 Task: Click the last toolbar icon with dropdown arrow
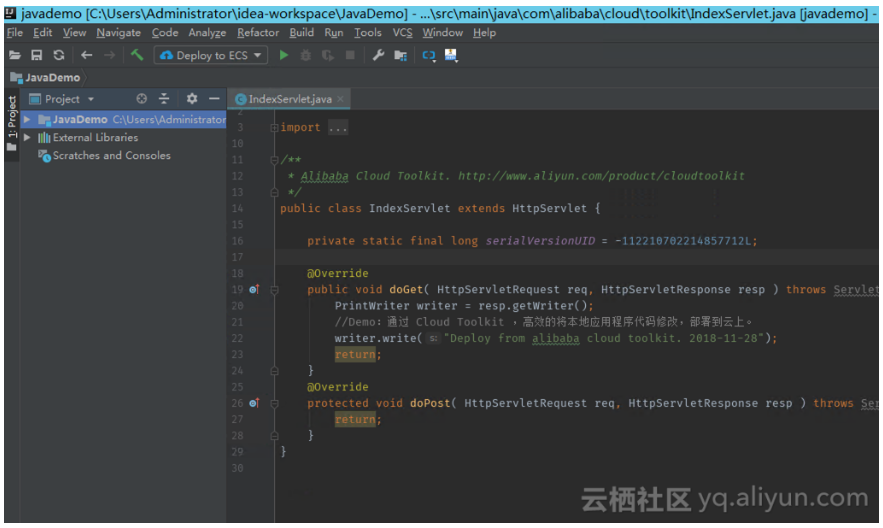[451, 55]
